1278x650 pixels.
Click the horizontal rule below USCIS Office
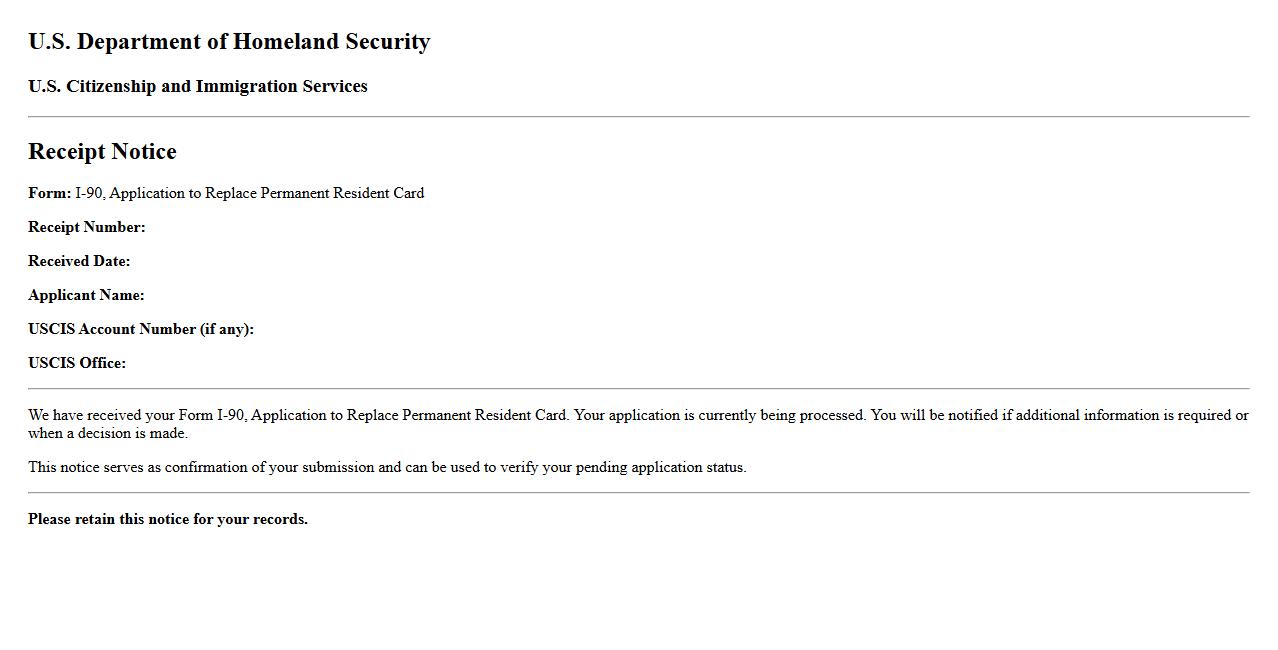(x=638, y=388)
